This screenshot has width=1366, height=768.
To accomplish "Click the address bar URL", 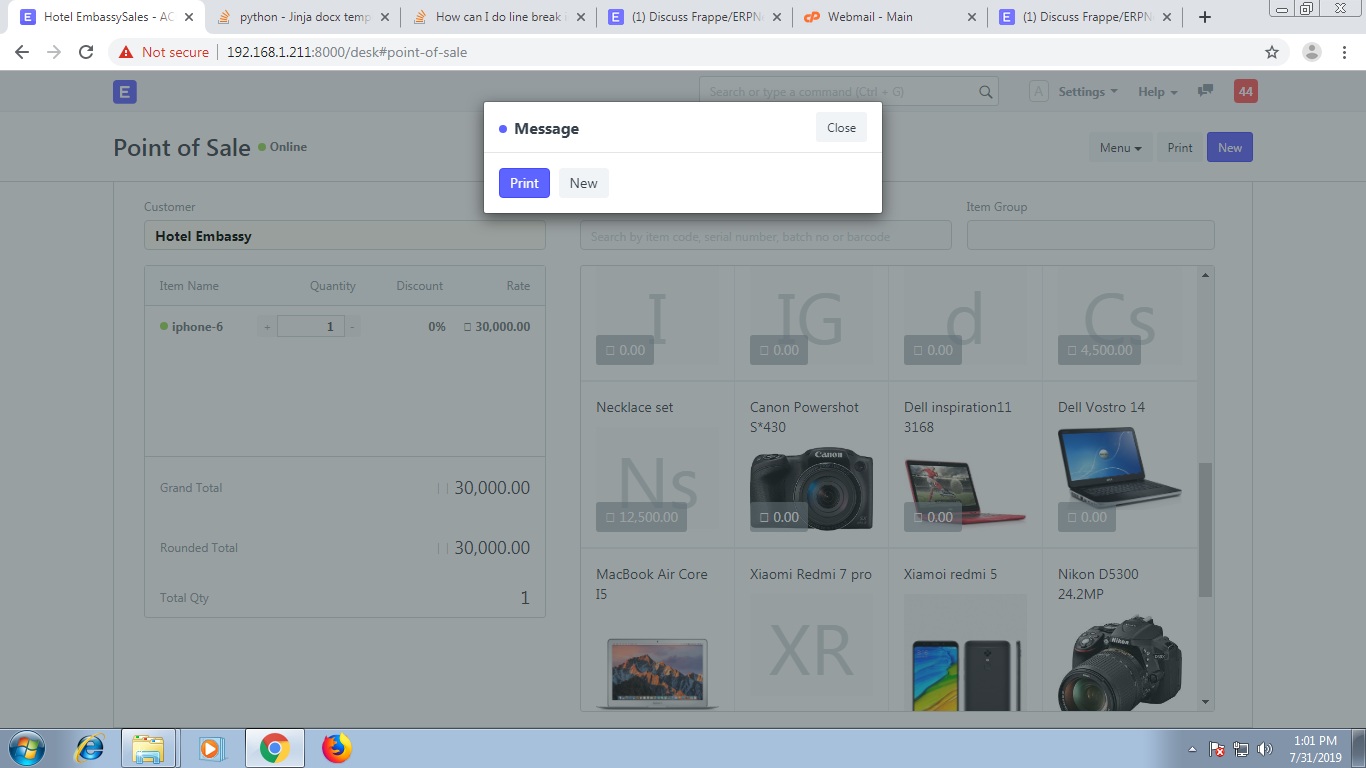I will [x=347, y=52].
